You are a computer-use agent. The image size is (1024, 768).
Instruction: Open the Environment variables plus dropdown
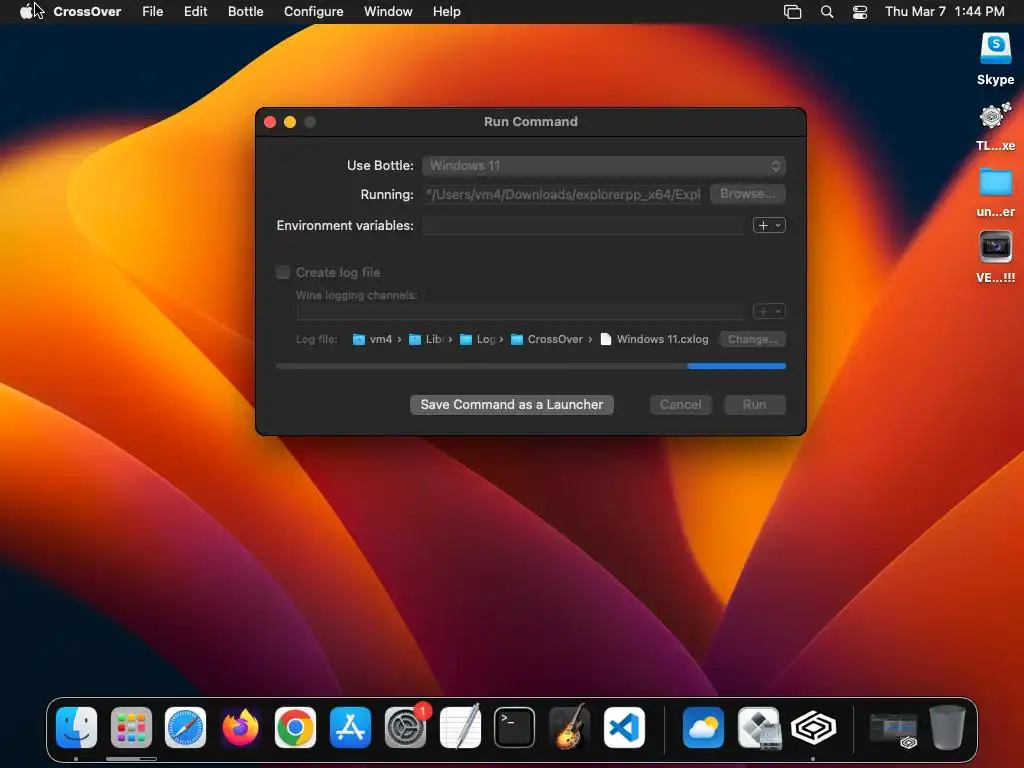click(x=769, y=225)
